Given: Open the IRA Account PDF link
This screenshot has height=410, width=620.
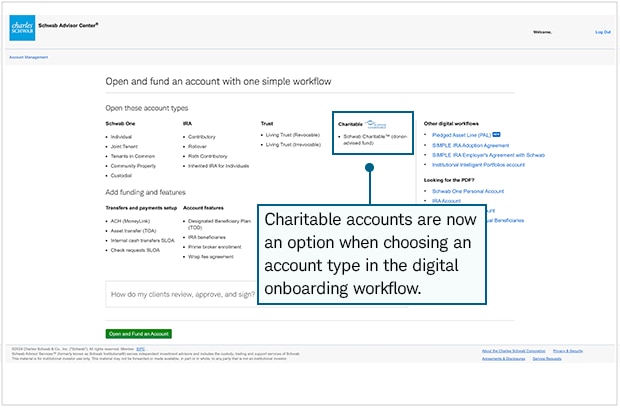Looking at the screenshot, I should [446, 201].
